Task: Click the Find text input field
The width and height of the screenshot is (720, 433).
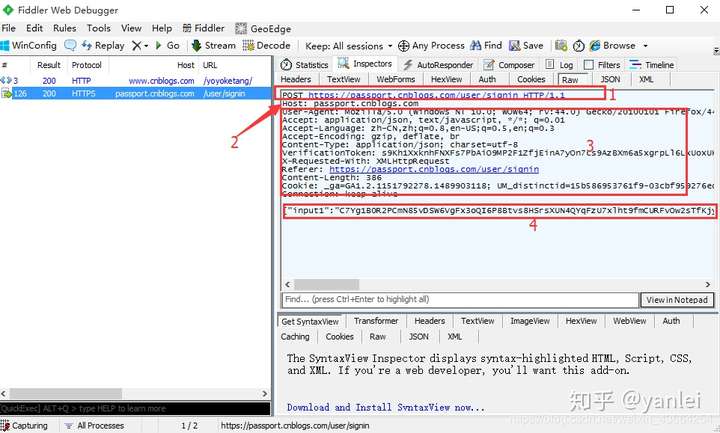Action: pyautogui.click(x=460, y=300)
